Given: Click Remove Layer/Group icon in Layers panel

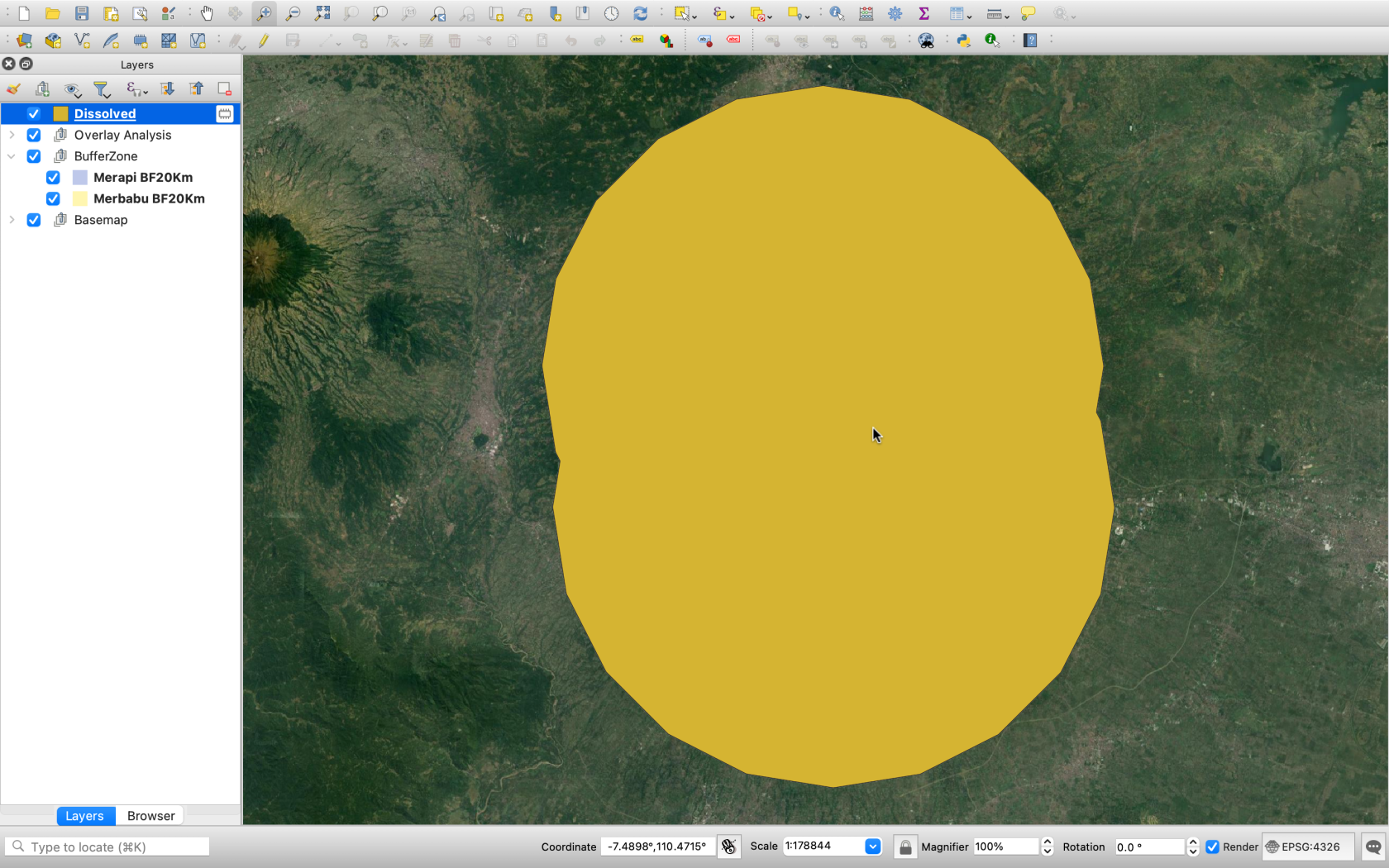Looking at the screenshot, I should pyautogui.click(x=224, y=88).
